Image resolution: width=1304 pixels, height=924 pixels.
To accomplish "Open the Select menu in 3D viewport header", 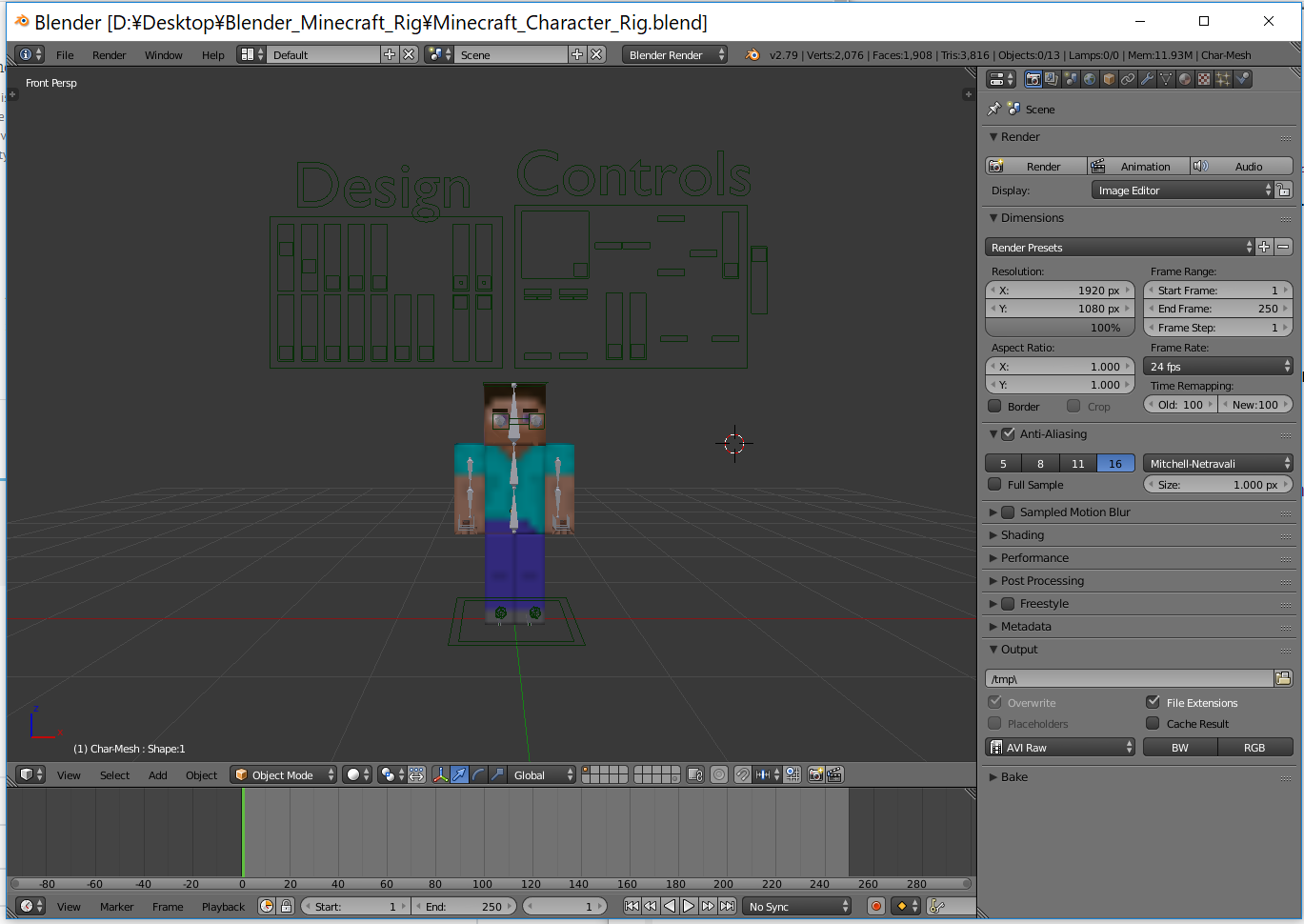I will click(x=114, y=774).
